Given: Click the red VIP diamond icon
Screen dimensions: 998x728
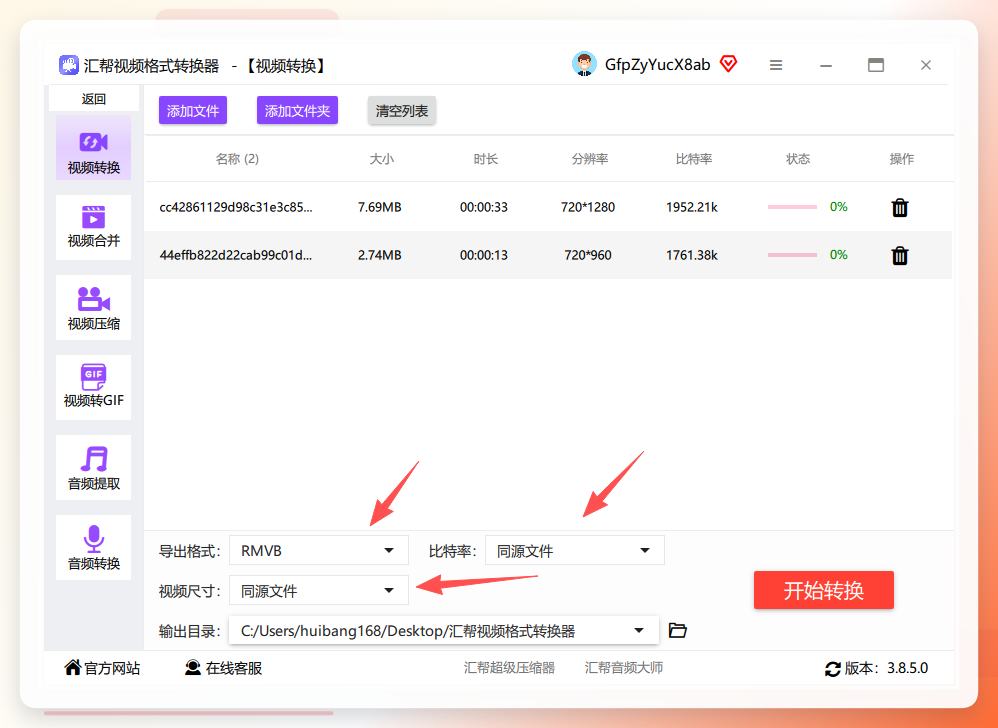Looking at the screenshot, I should tap(728, 64).
